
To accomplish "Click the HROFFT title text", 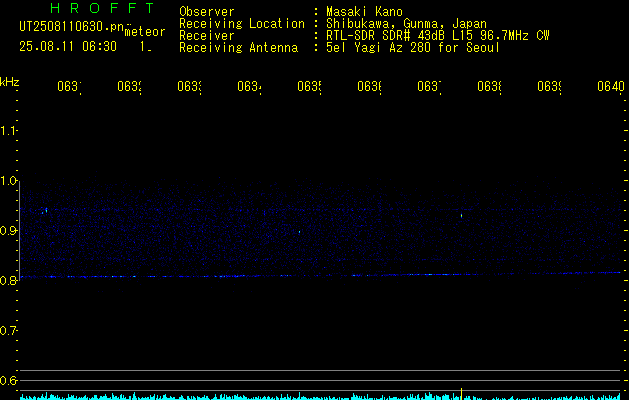I will coord(102,8).
